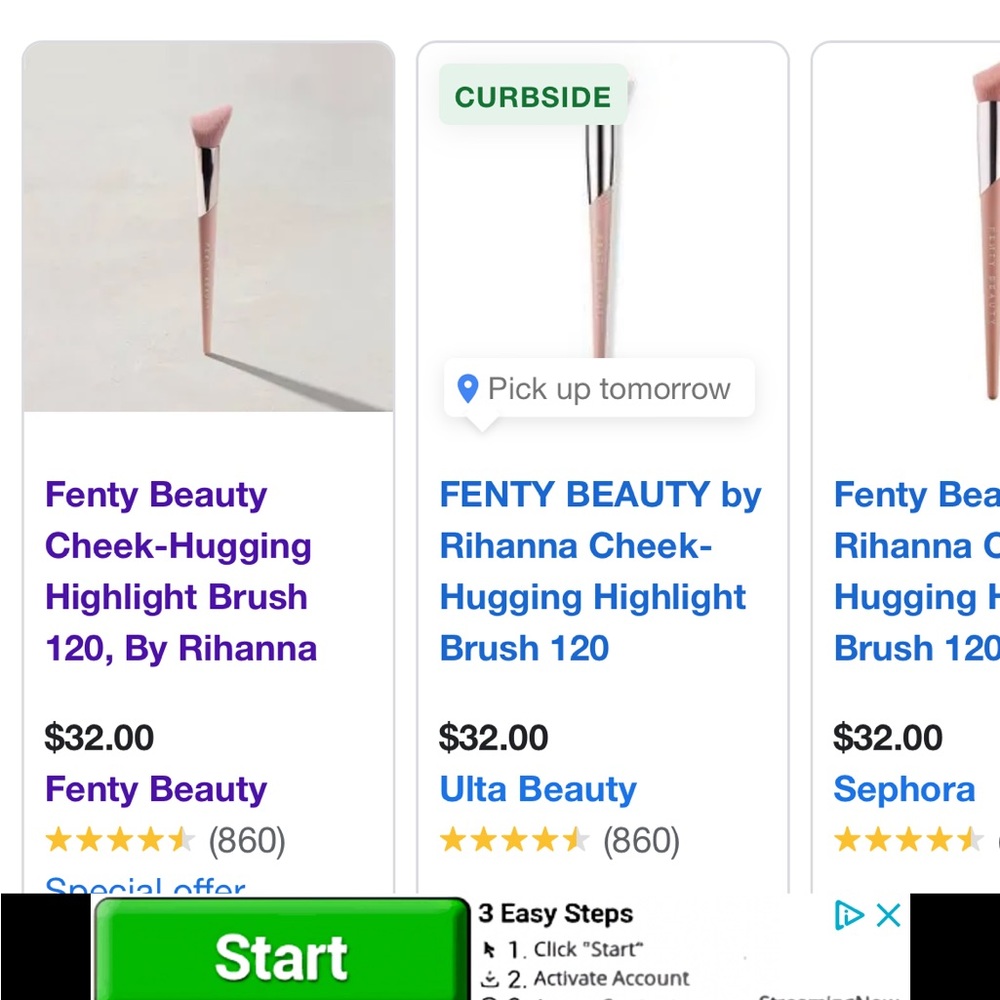Click the AdChoices icon in the bottom ad

[x=849, y=915]
